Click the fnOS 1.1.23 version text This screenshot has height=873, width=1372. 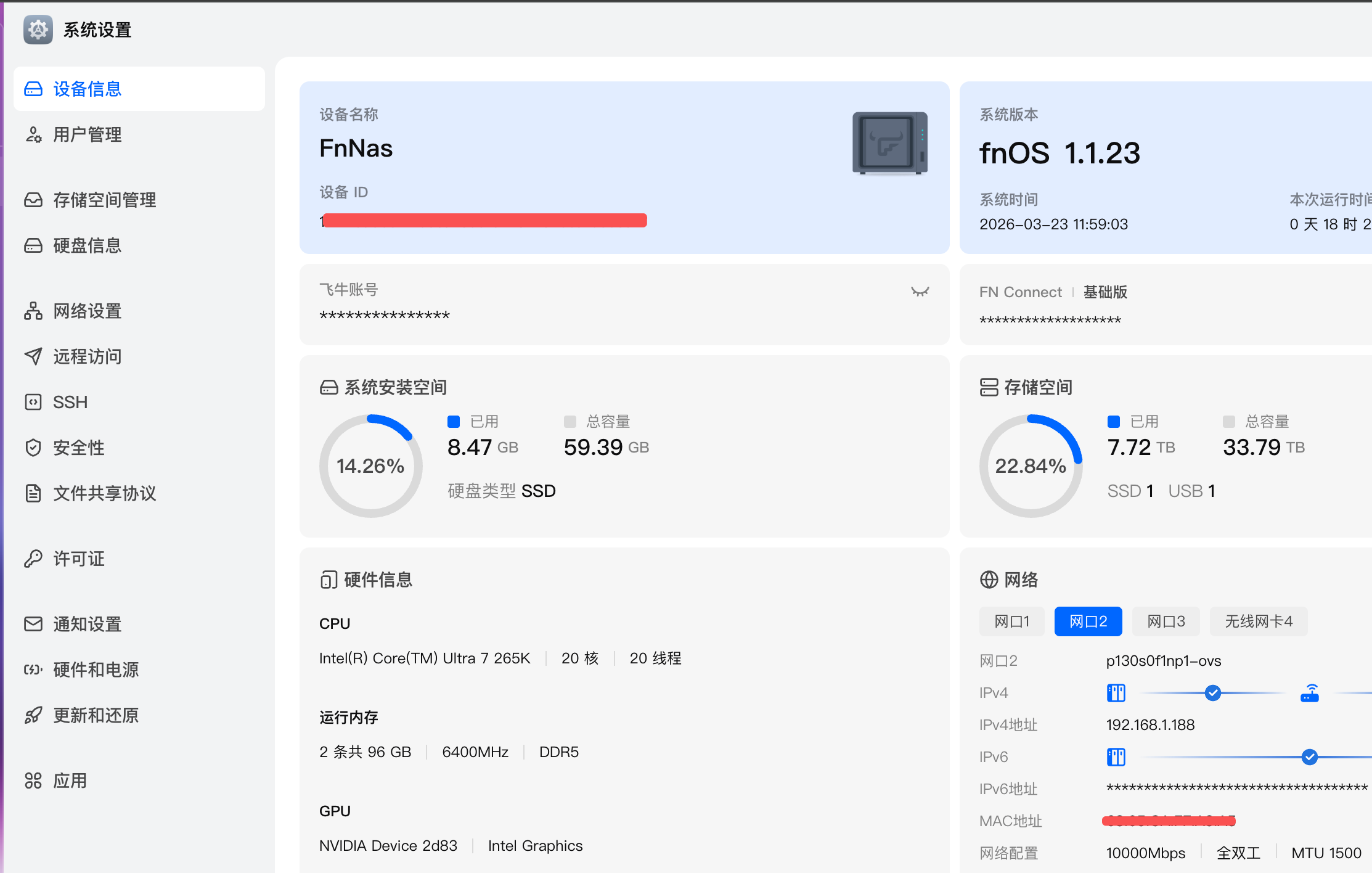pos(1060,153)
